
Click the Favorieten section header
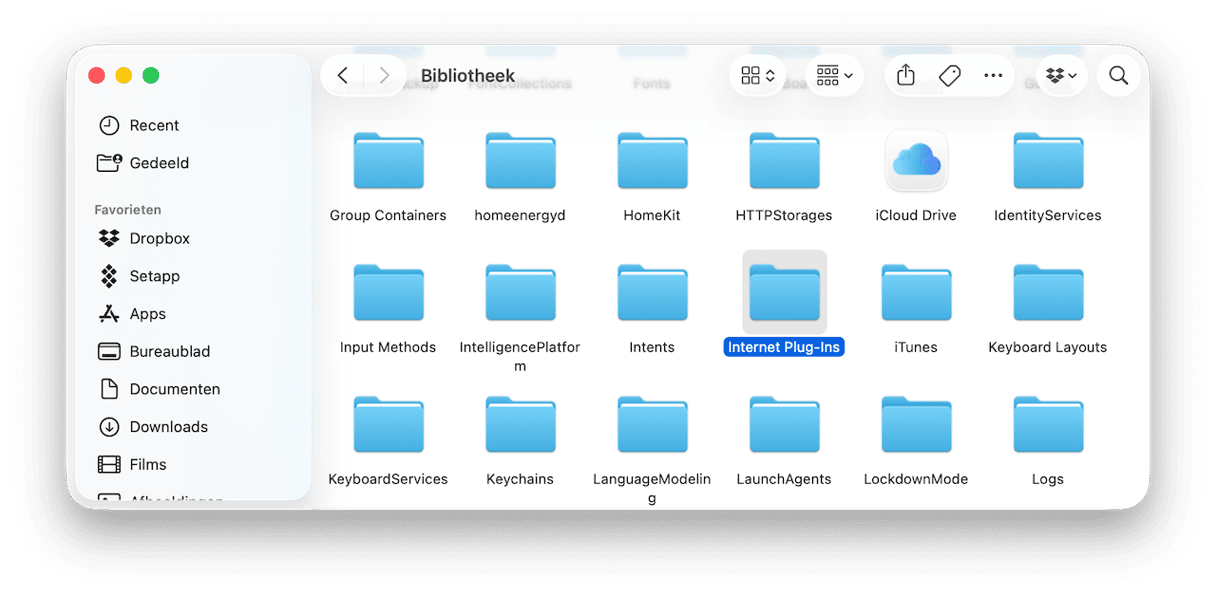pos(128,210)
